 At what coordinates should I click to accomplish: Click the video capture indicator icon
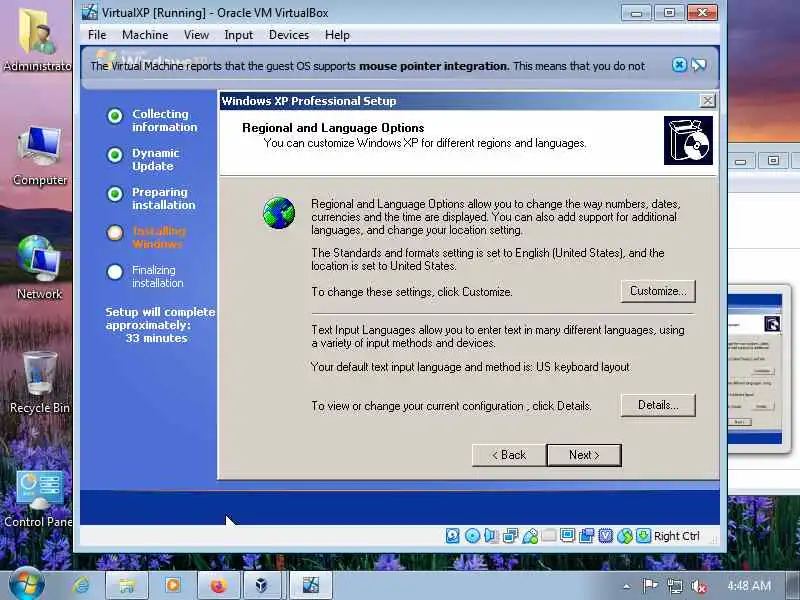pyautogui.click(x=586, y=535)
